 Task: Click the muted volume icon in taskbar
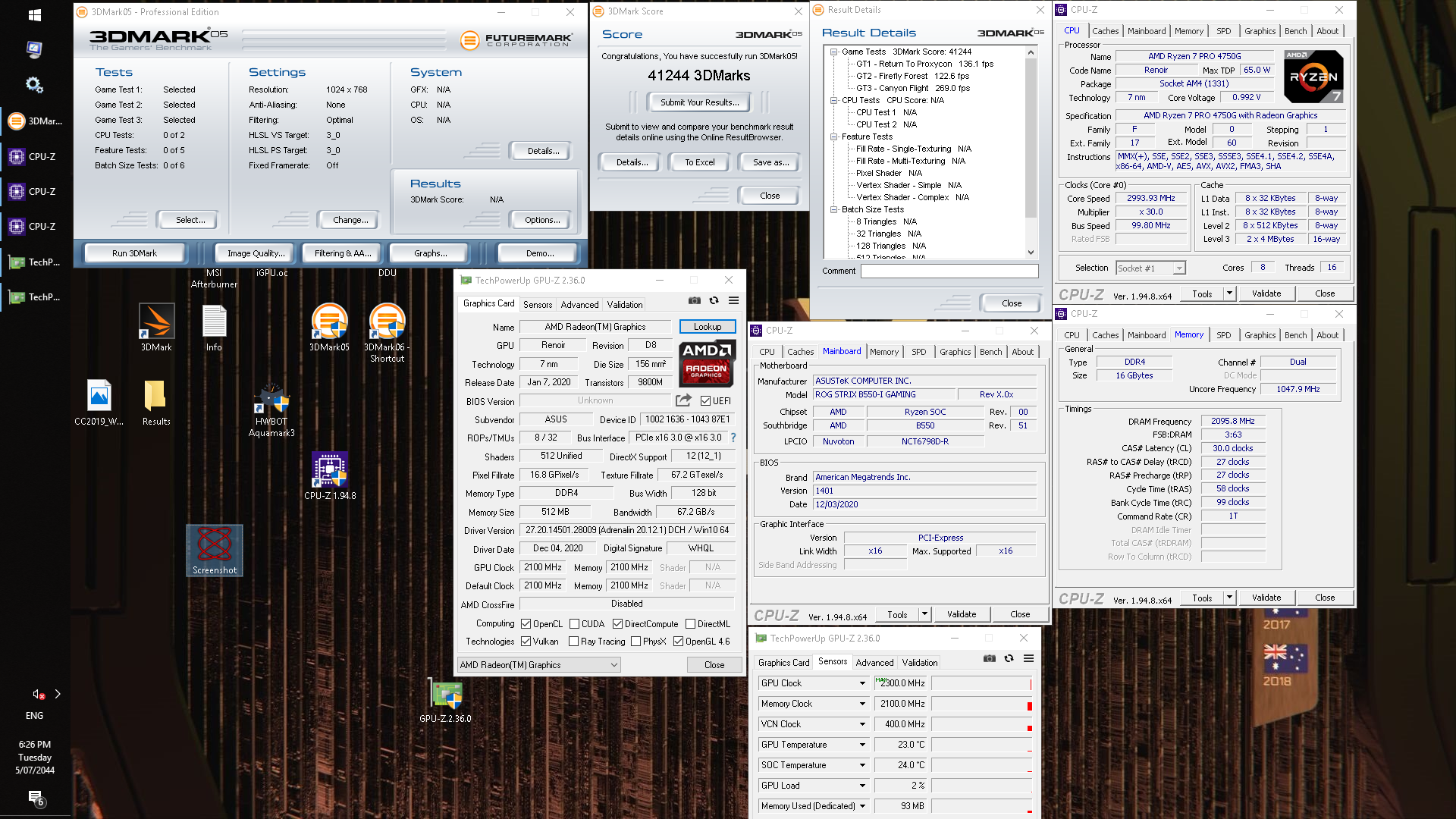[x=38, y=694]
